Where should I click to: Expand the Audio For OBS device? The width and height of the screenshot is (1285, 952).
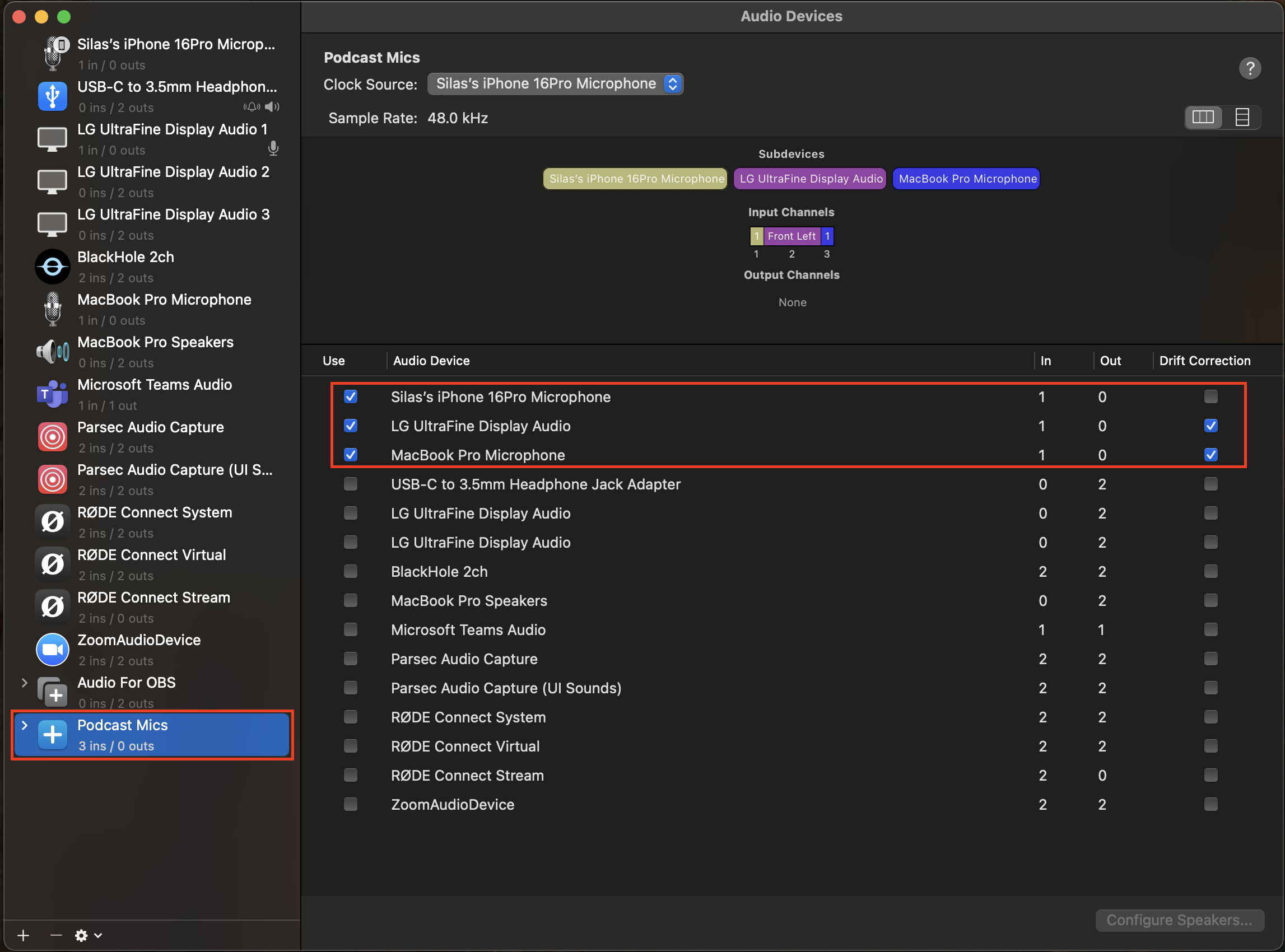[x=24, y=683]
